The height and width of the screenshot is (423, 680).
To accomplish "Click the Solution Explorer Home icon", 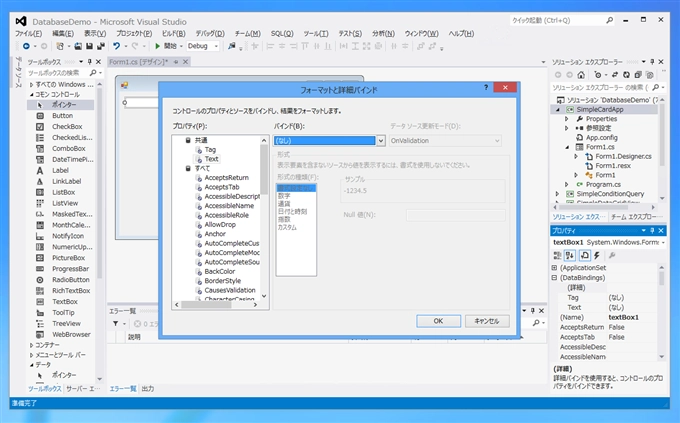I will tap(581, 75).
